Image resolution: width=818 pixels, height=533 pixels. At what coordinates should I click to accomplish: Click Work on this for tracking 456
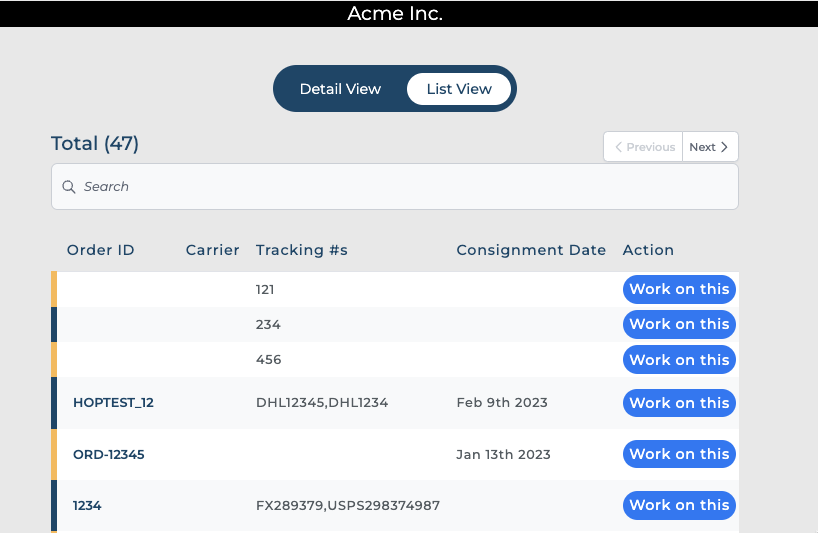pos(679,360)
